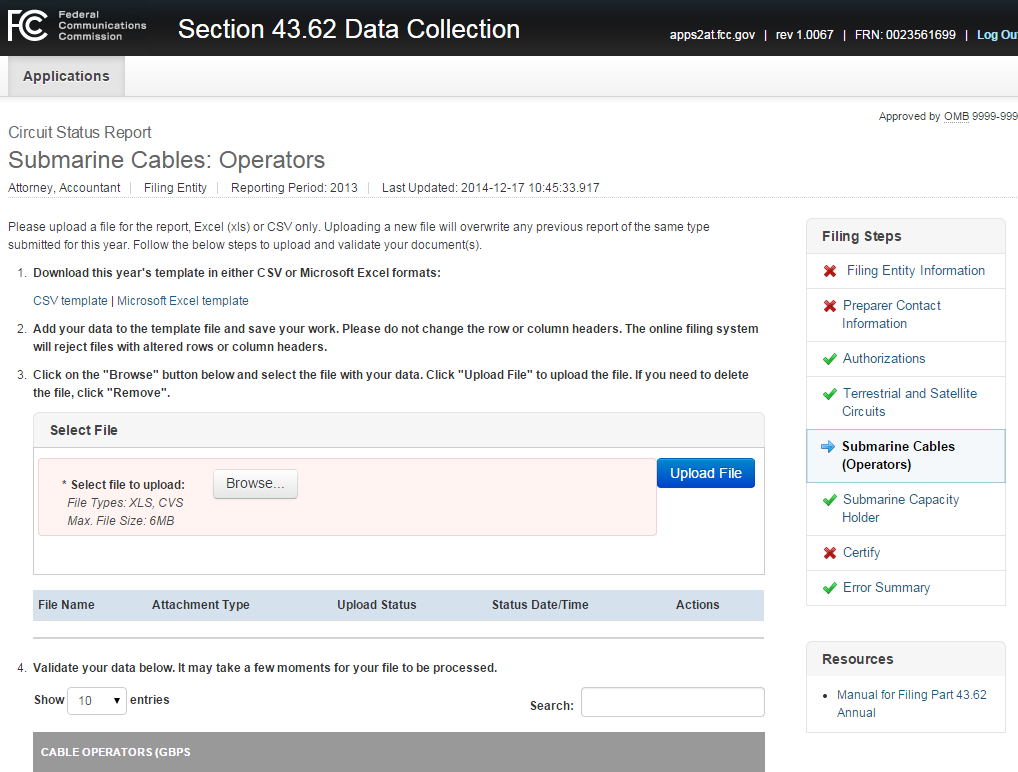Click the OMB approval link
The height and width of the screenshot is (772, 1018).
click(x=956, y=117)
